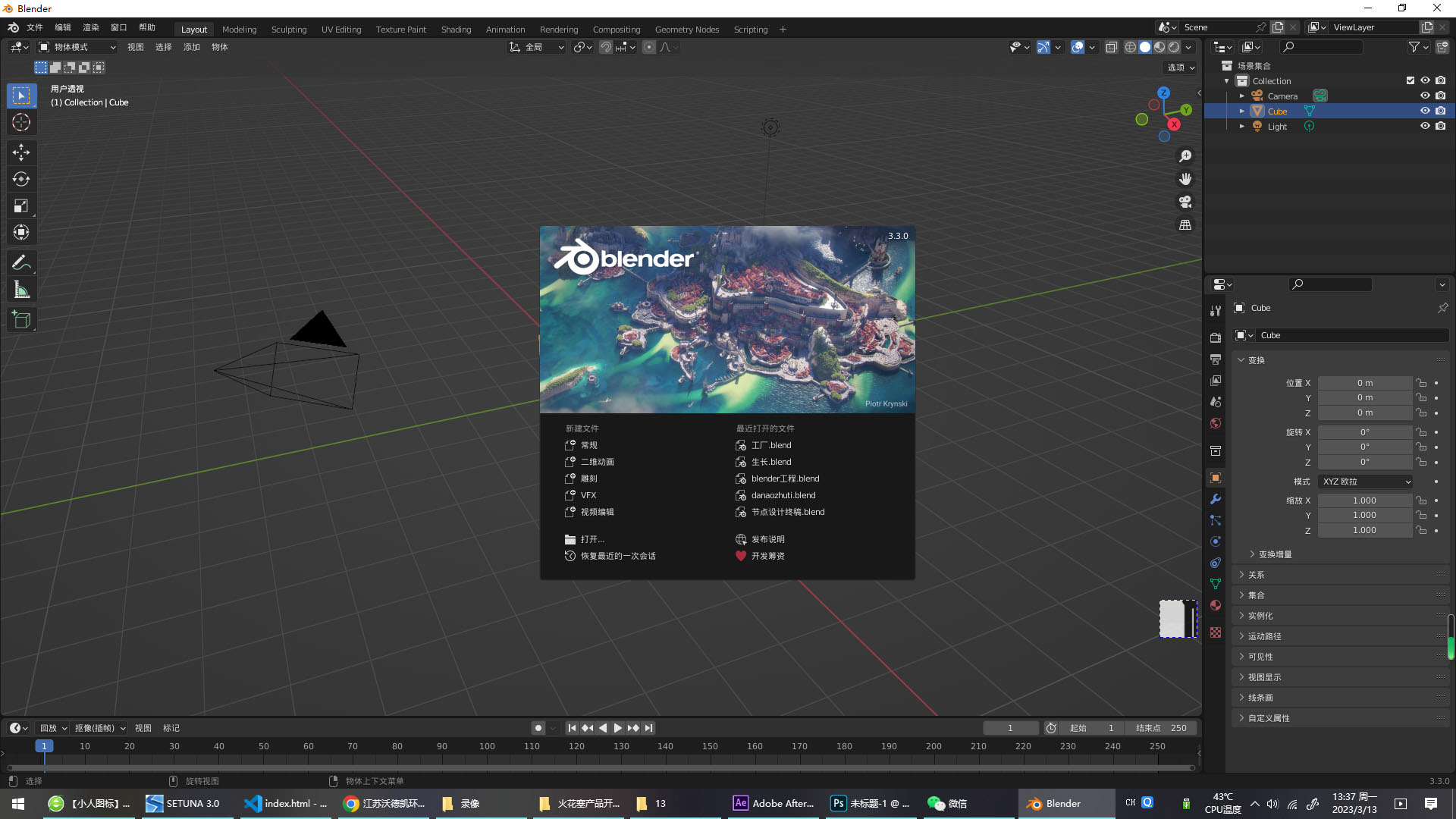The image size is (1456, 819).
Task: Hide Light in viewport via eye icon
Action: [1425, 126]
